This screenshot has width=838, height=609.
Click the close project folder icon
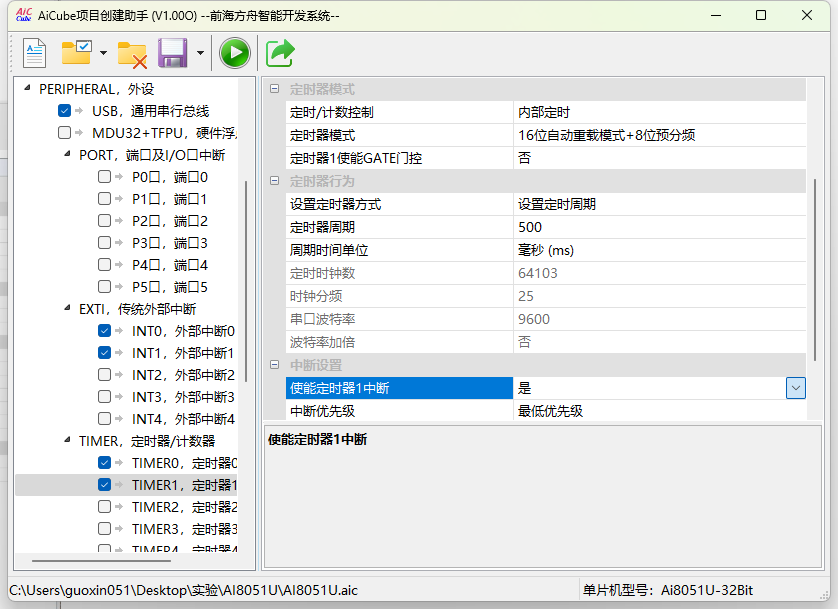coord(132,54)
